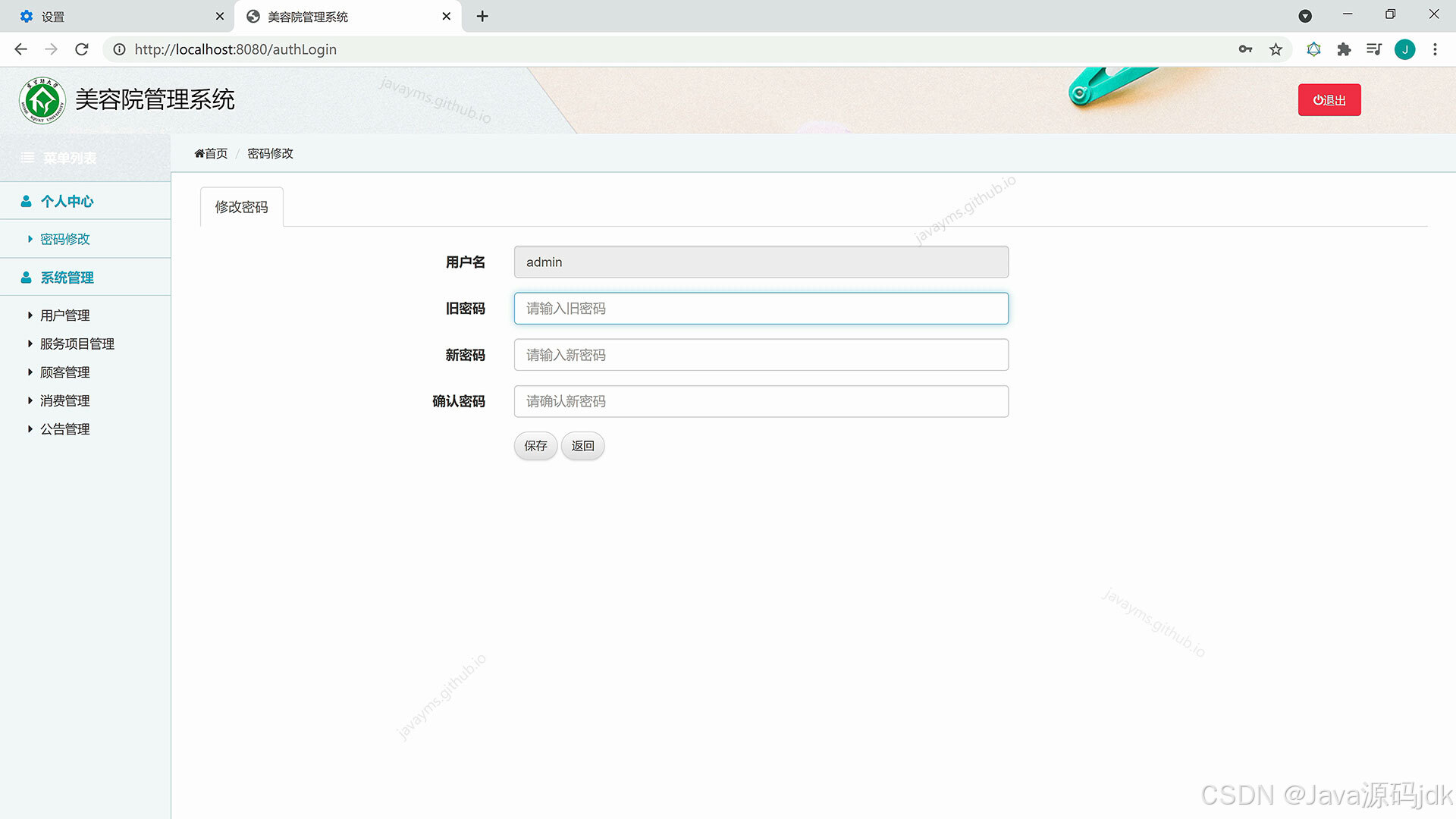Viewport: 1456px width, 819px height.
Task: Click the 用户名 field label
Action: click(x=465, y=262)
